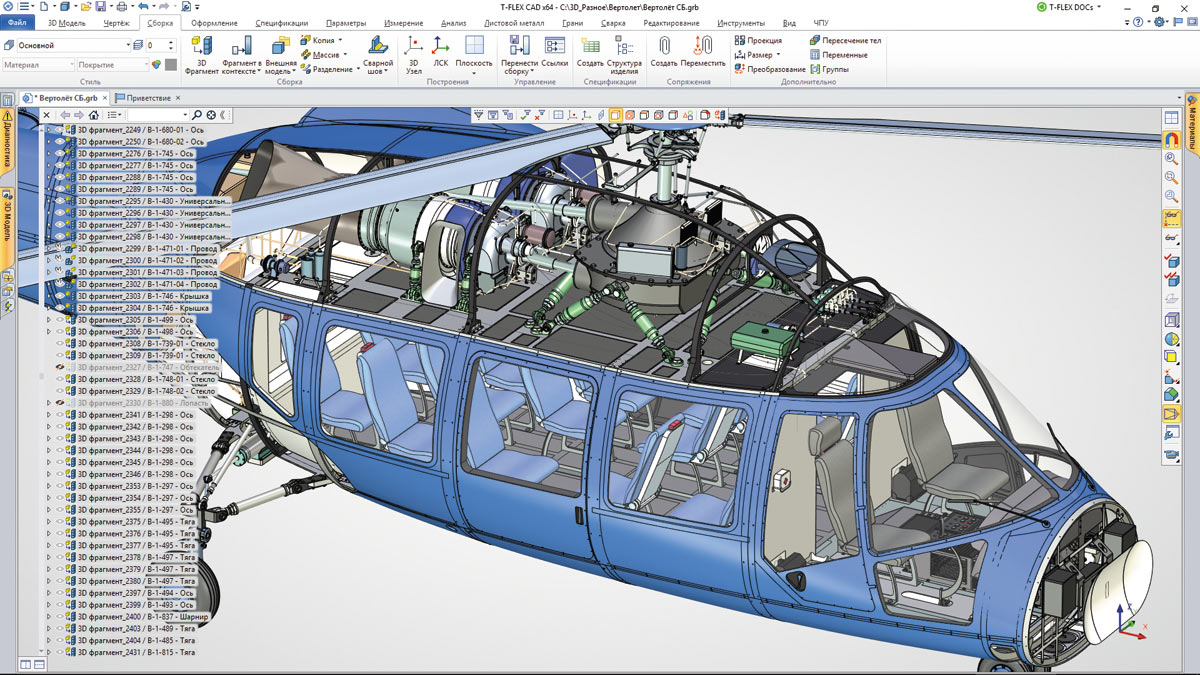The height and width of the screenshot is (675, 1200).
Task: Open the Диагностика side panel tab
Action: [x=7, y=142]
